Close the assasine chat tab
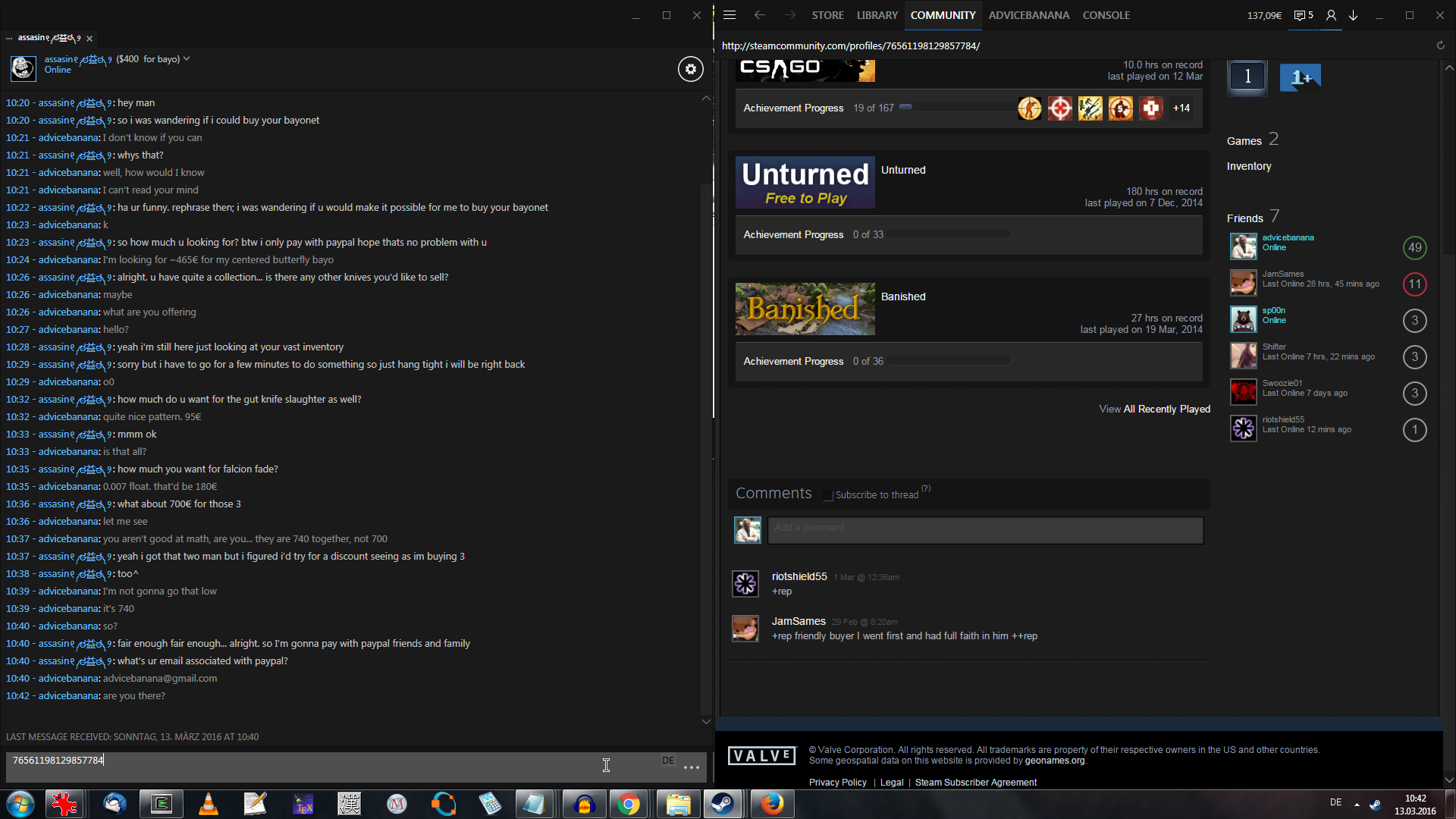This screenshot has width=1456, height=819. pyautogui.click(x=89, y=39)
